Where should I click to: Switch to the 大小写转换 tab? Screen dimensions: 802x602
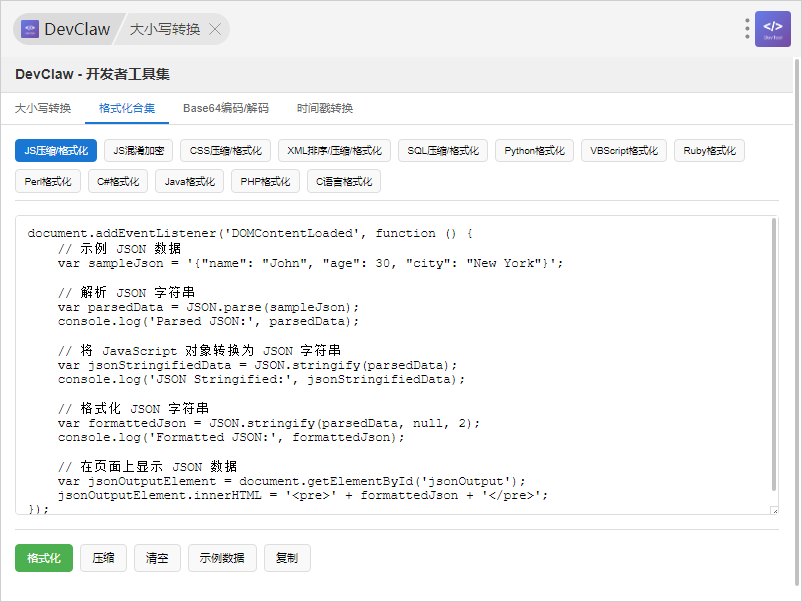tap(43, 108)
